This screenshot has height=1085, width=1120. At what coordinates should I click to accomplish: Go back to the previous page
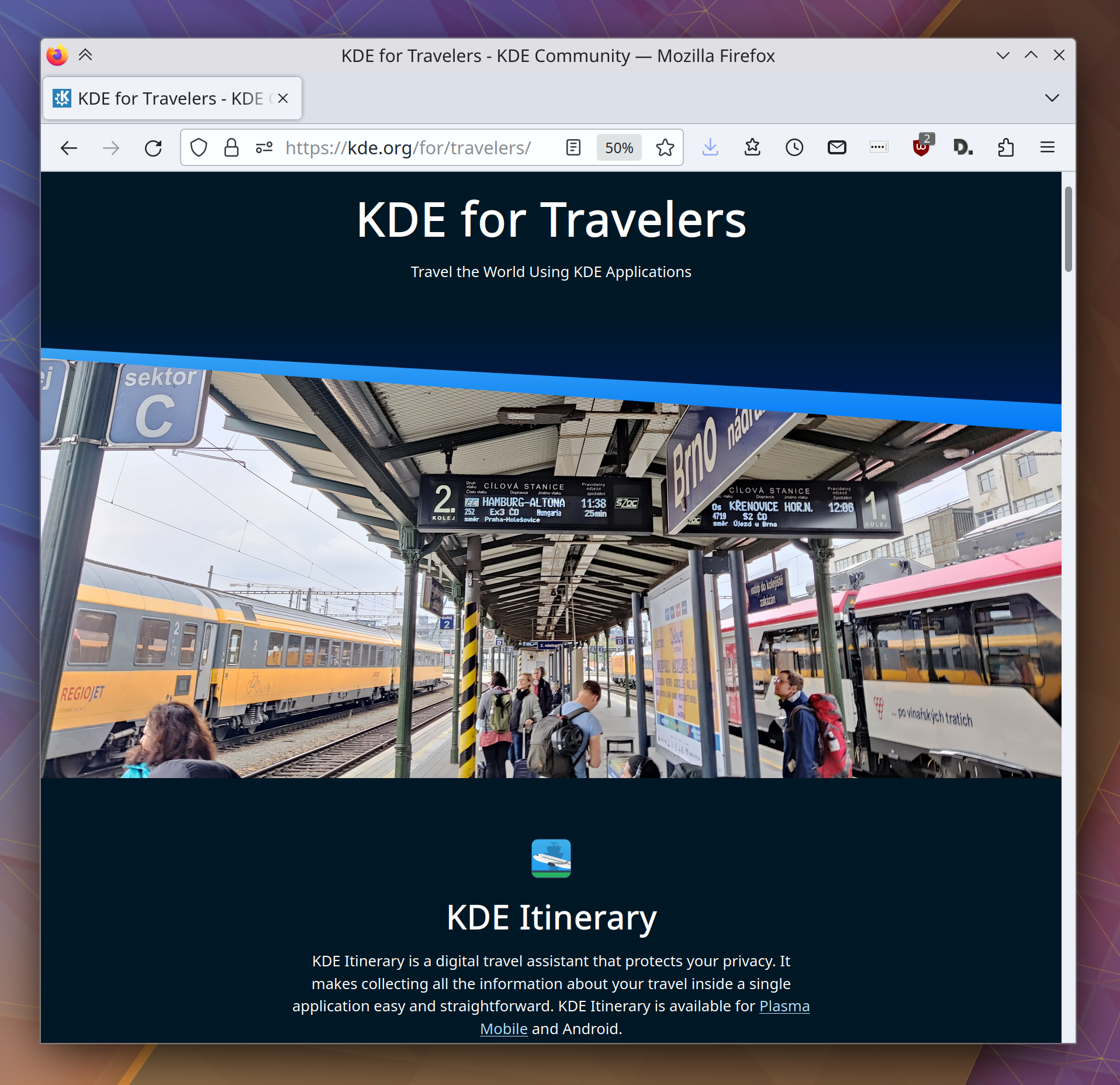pyautogui.click(x=69, y=148)
